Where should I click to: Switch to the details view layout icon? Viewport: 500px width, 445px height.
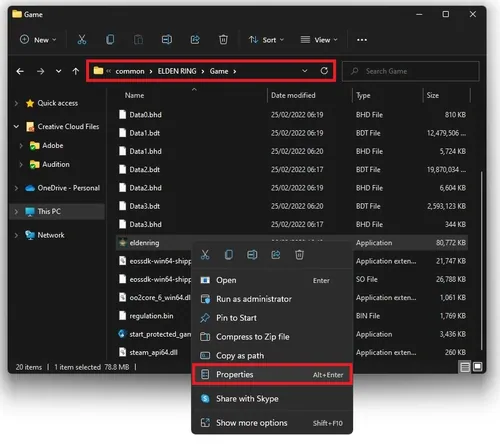pos(465,367)
